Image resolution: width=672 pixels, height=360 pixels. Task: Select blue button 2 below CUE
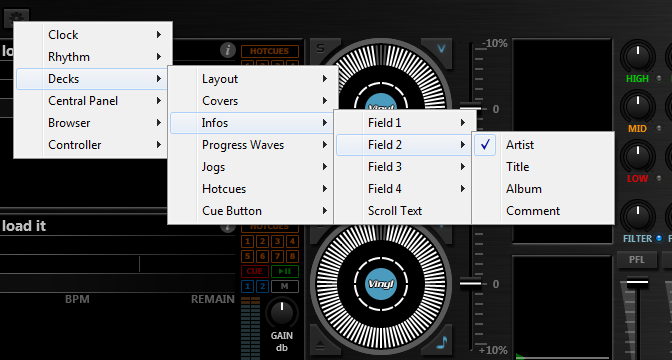262,286
